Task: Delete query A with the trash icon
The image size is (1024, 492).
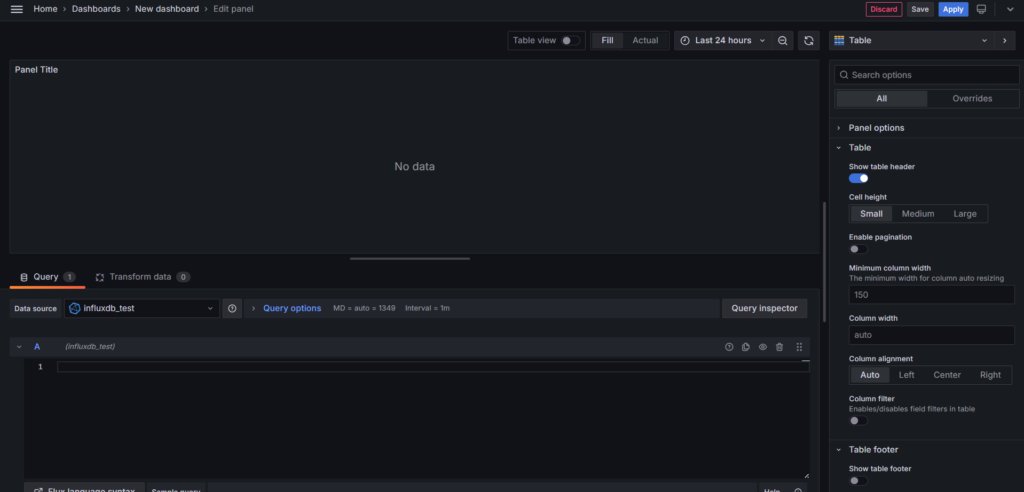Action: 779,347
